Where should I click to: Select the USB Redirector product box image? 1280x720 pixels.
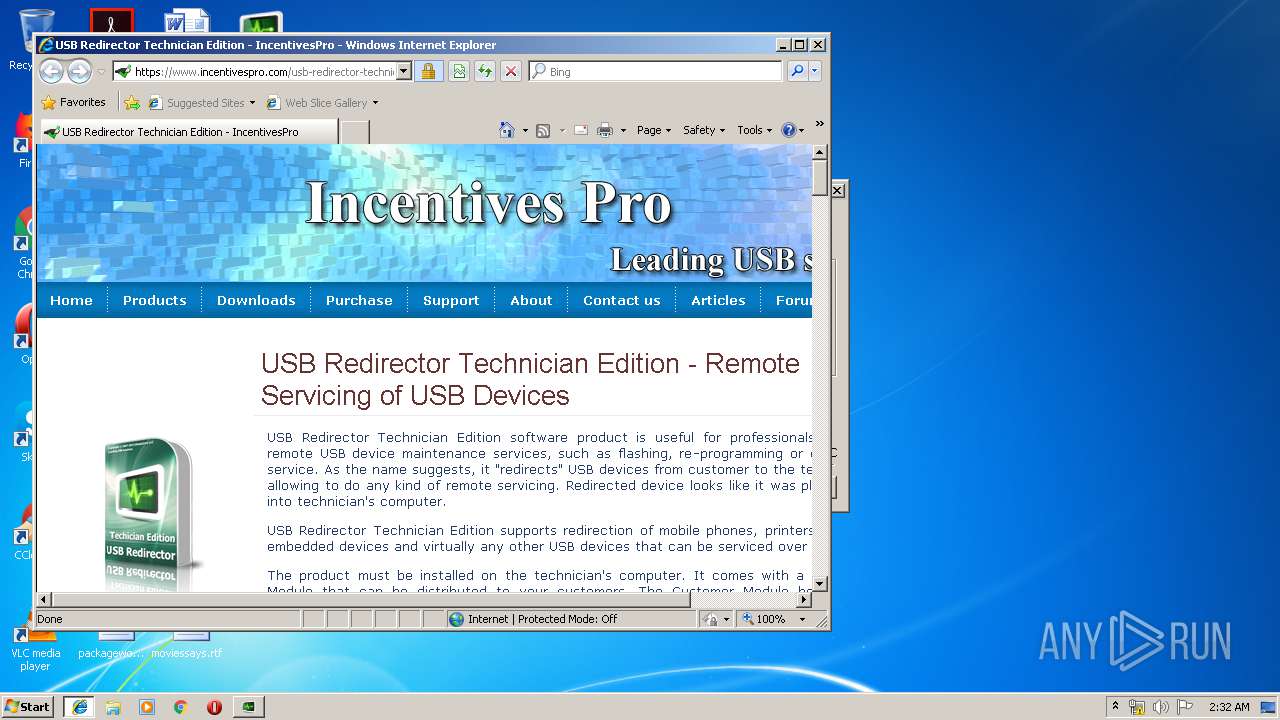(150, 512)
